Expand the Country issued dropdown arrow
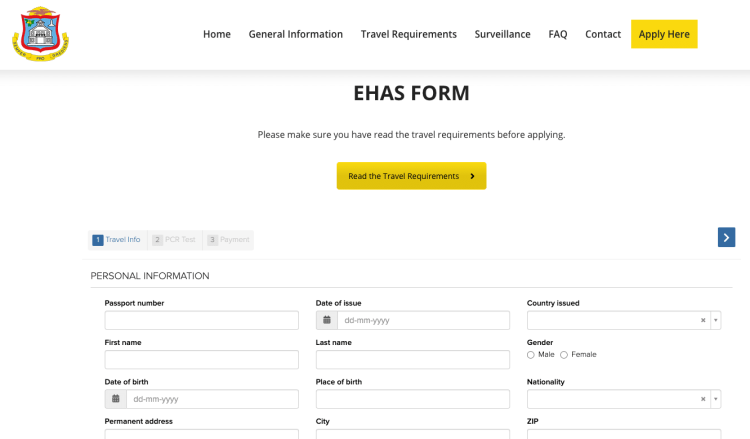Screen dimensions: 750x439 [715, 320]
